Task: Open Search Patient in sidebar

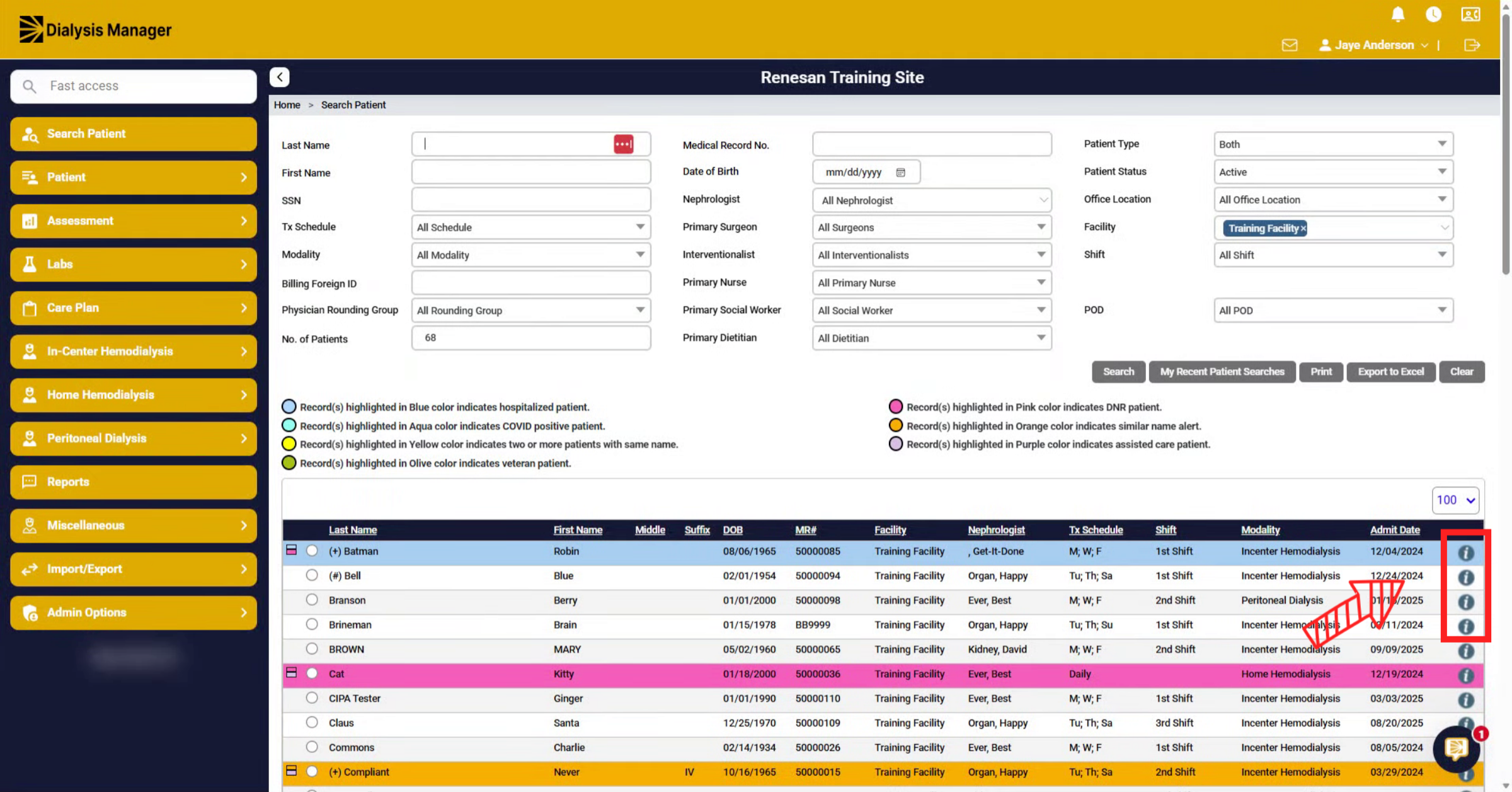Action: [134, 134]
